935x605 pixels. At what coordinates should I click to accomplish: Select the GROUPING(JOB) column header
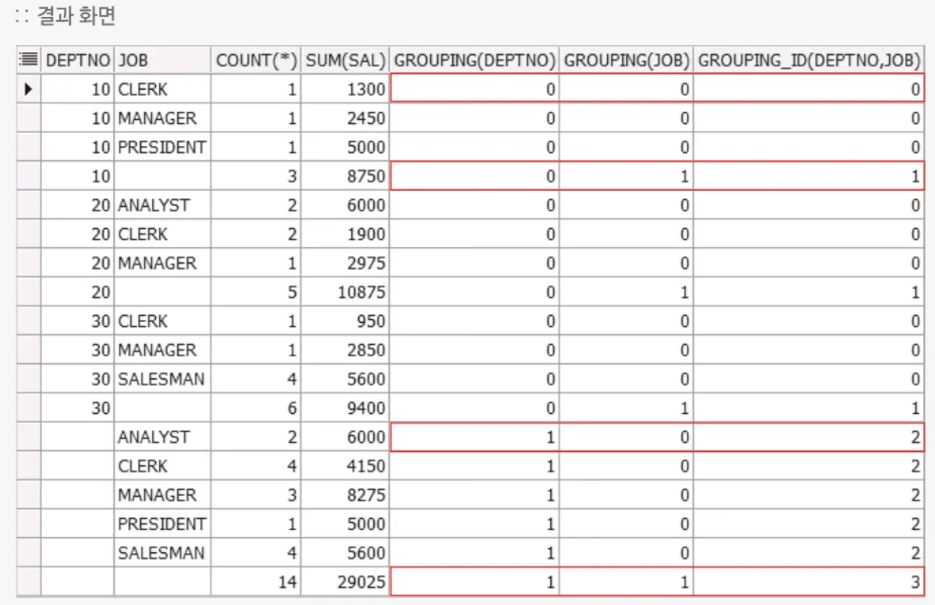click(x=626, y=60)
